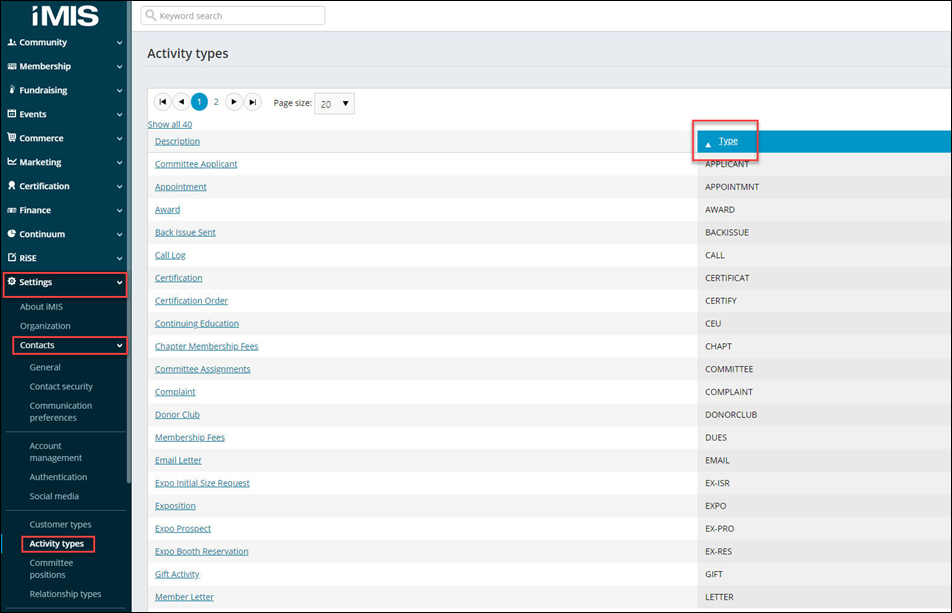Click the Keyword search input field
Viewport: 952px width, 613px height.
(x=240, y=16)
